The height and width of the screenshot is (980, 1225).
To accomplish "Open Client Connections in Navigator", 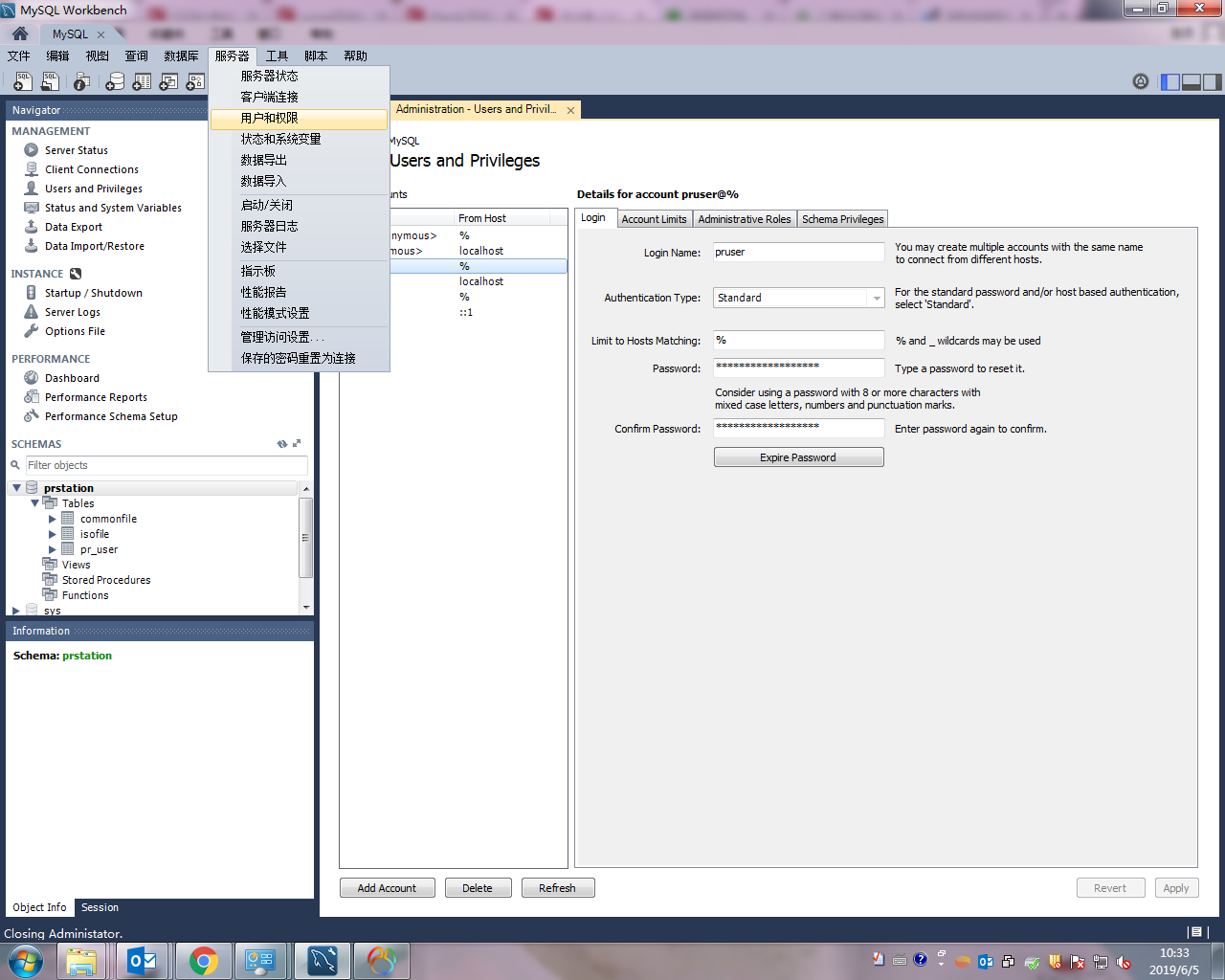I will click(x=92, y=169).
